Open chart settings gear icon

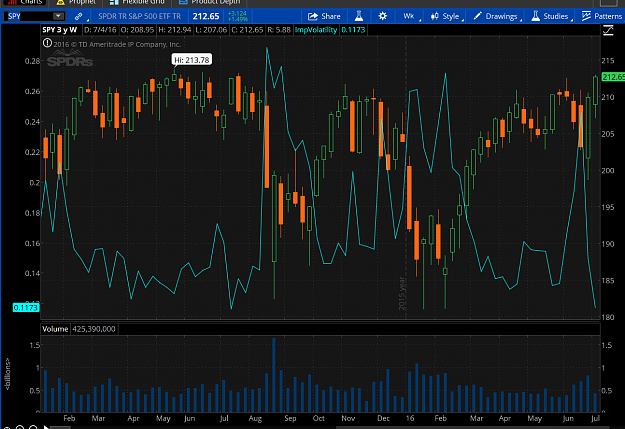383,16
